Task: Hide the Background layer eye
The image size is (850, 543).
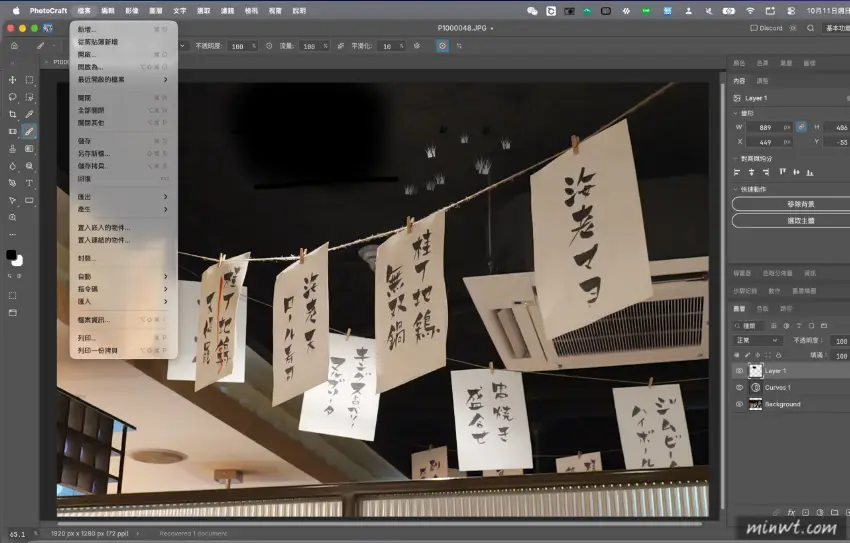Action: point(739,404)
